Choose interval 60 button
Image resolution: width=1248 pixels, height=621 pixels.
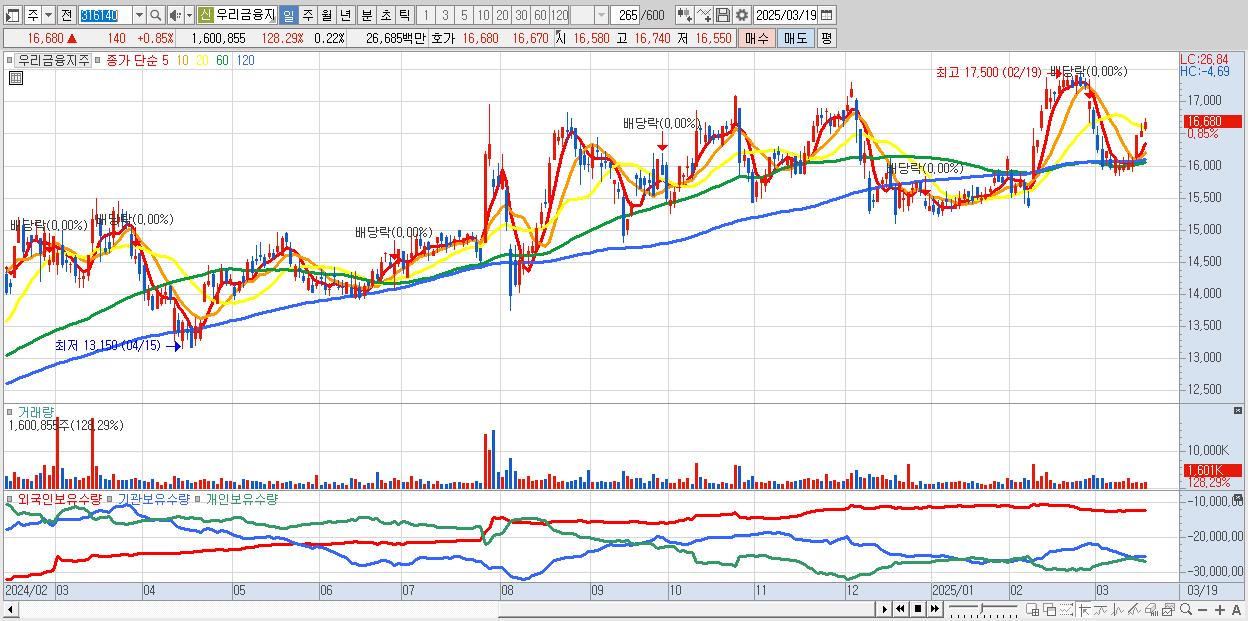coord(540,15)
